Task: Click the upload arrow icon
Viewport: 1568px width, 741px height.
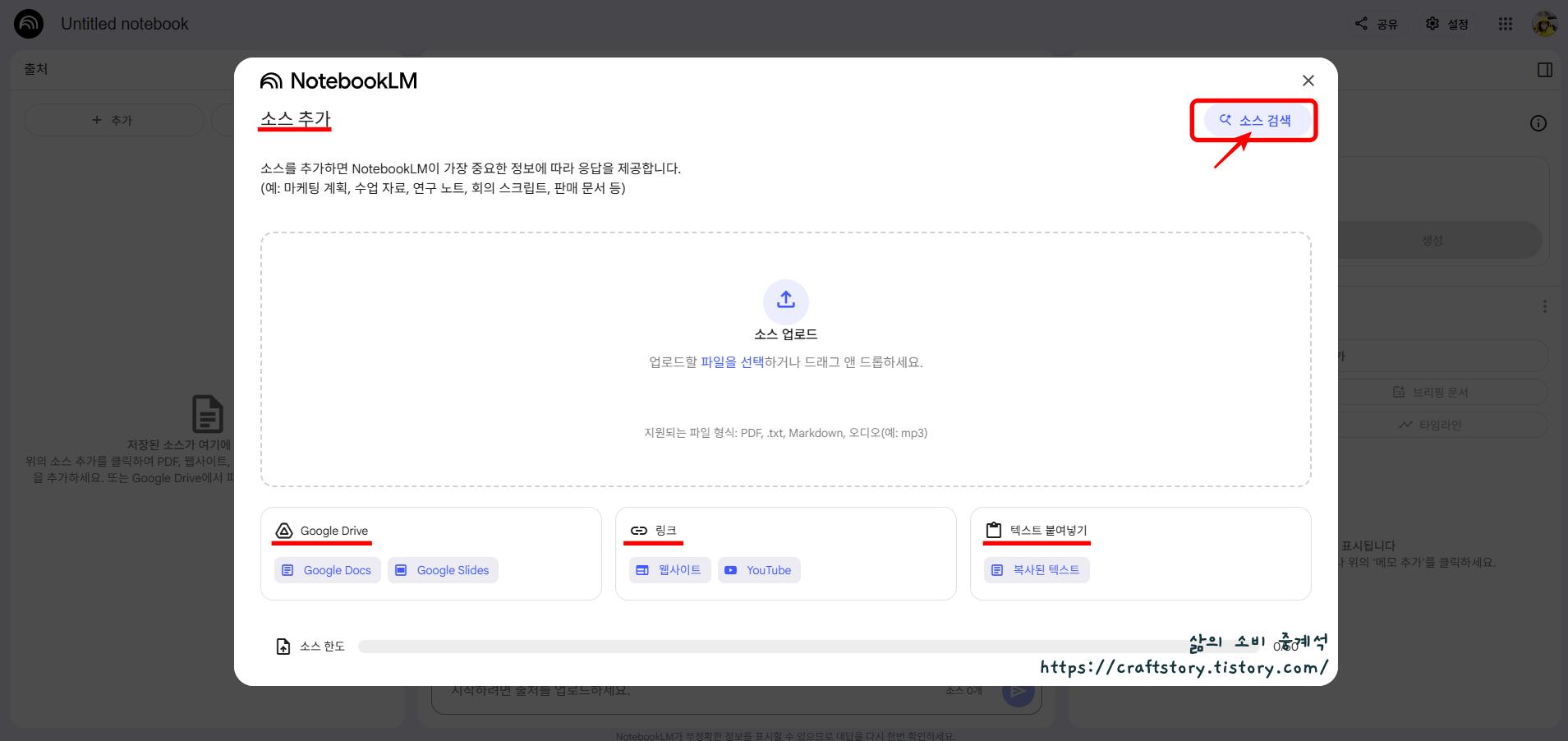Action: [786, 301]
